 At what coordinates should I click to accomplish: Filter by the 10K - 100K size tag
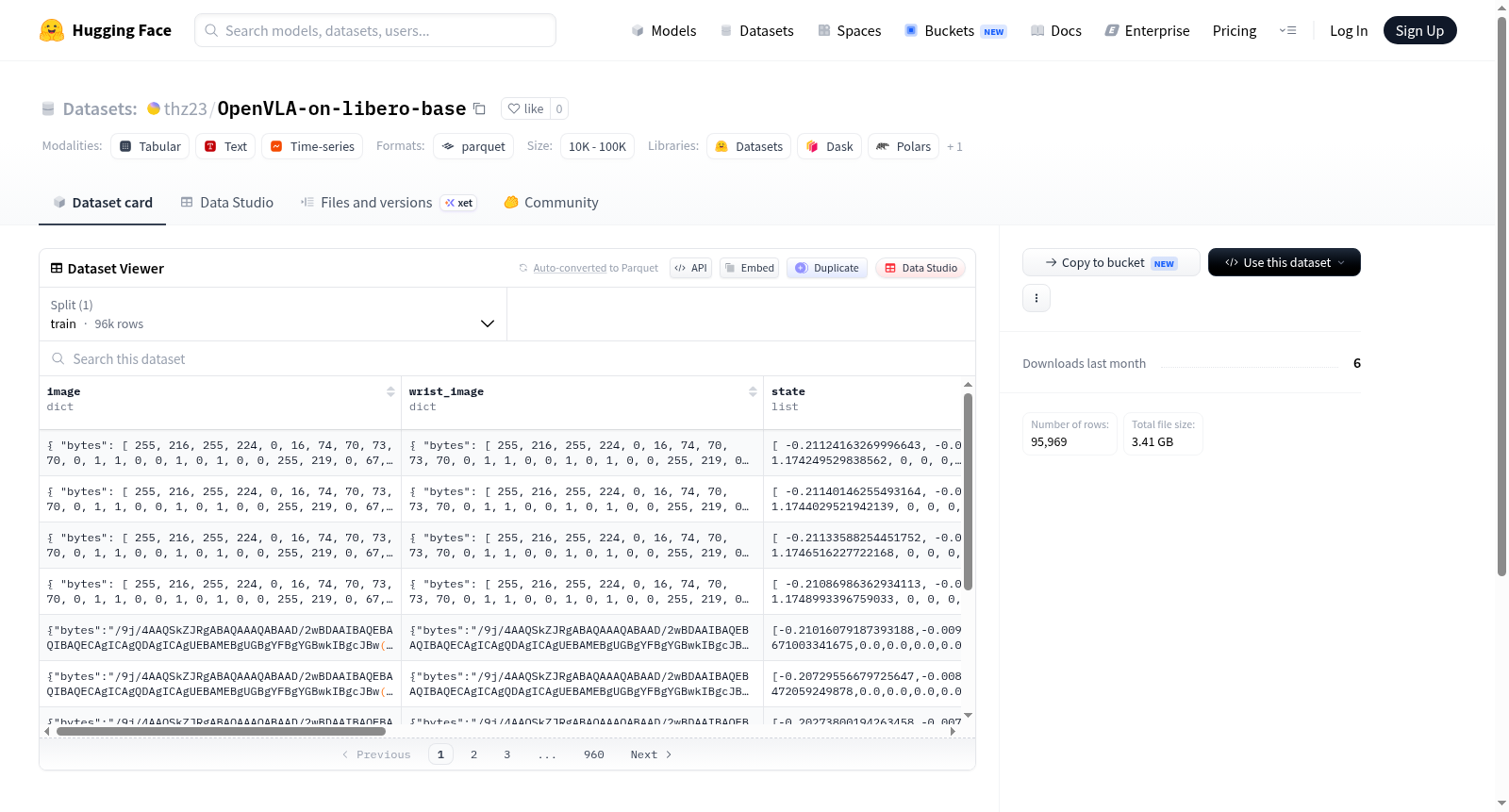(597, 146)
